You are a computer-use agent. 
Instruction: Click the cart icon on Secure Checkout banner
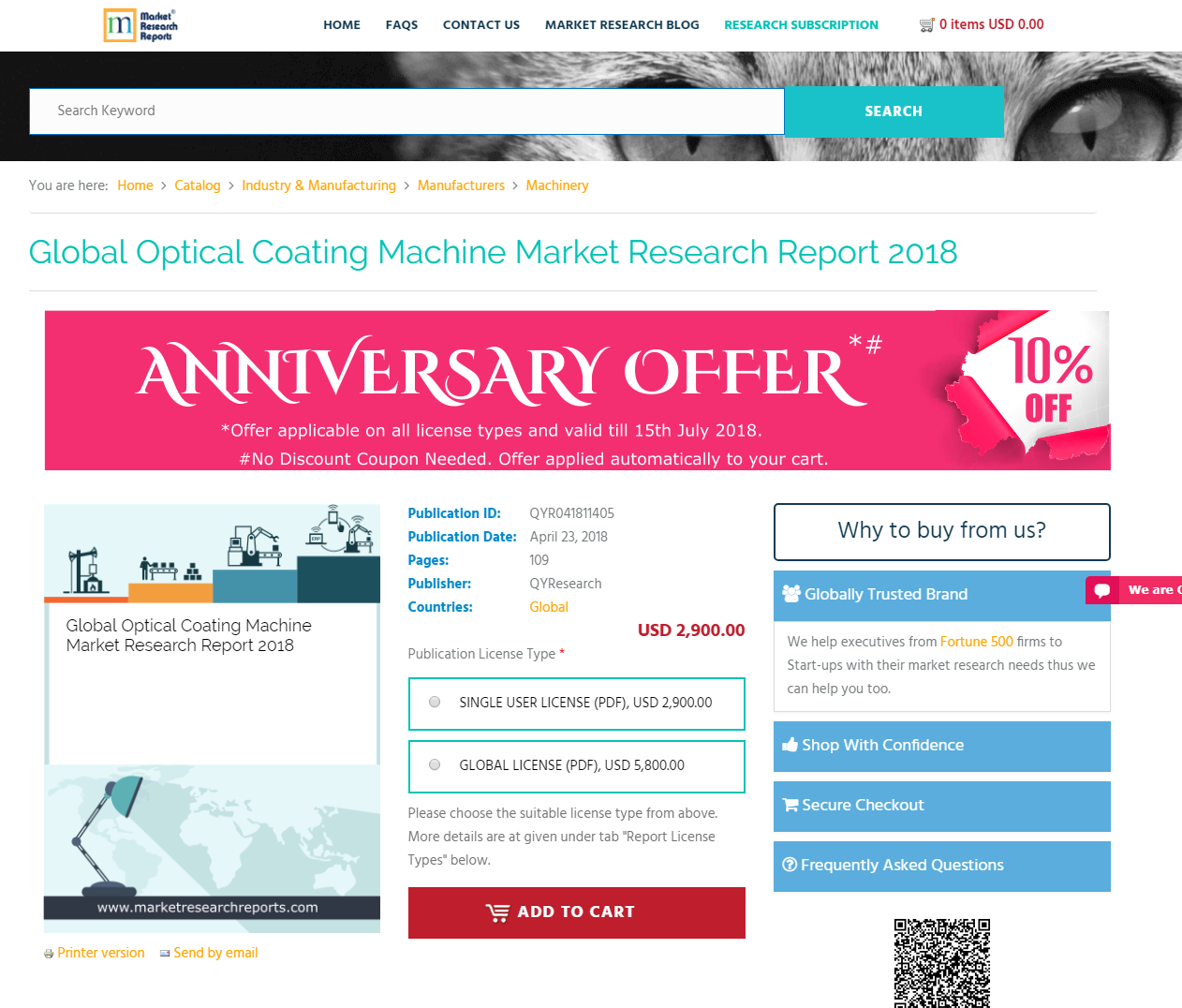791,805
